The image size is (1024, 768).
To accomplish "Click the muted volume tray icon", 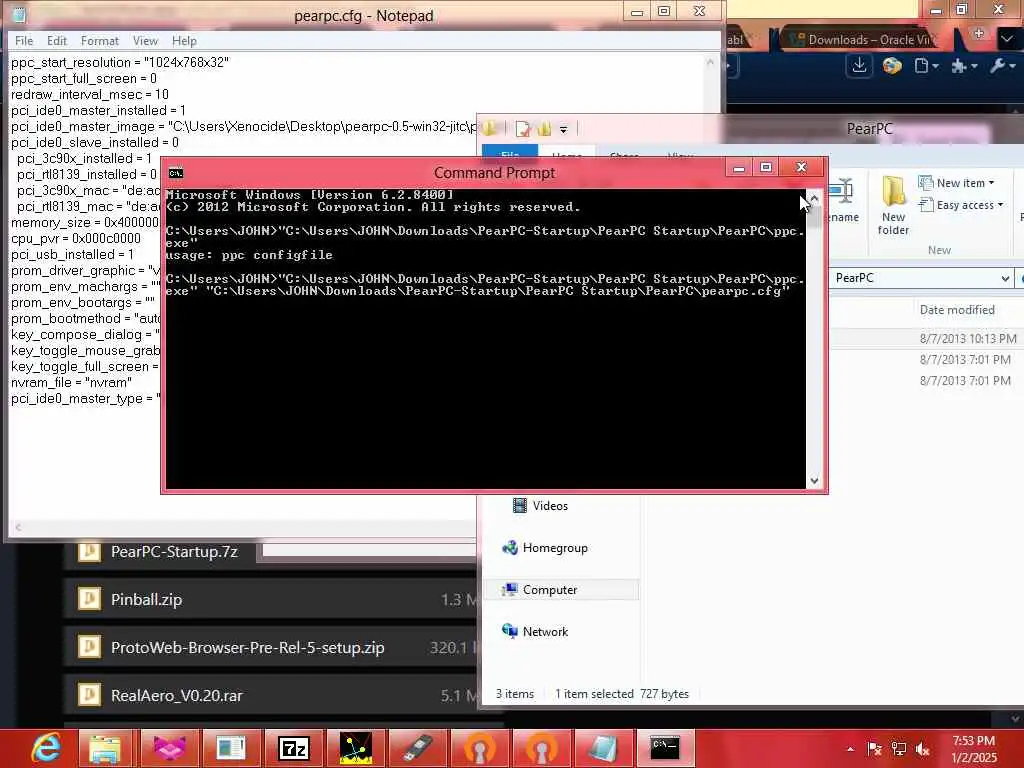I will tap(923, 749).
